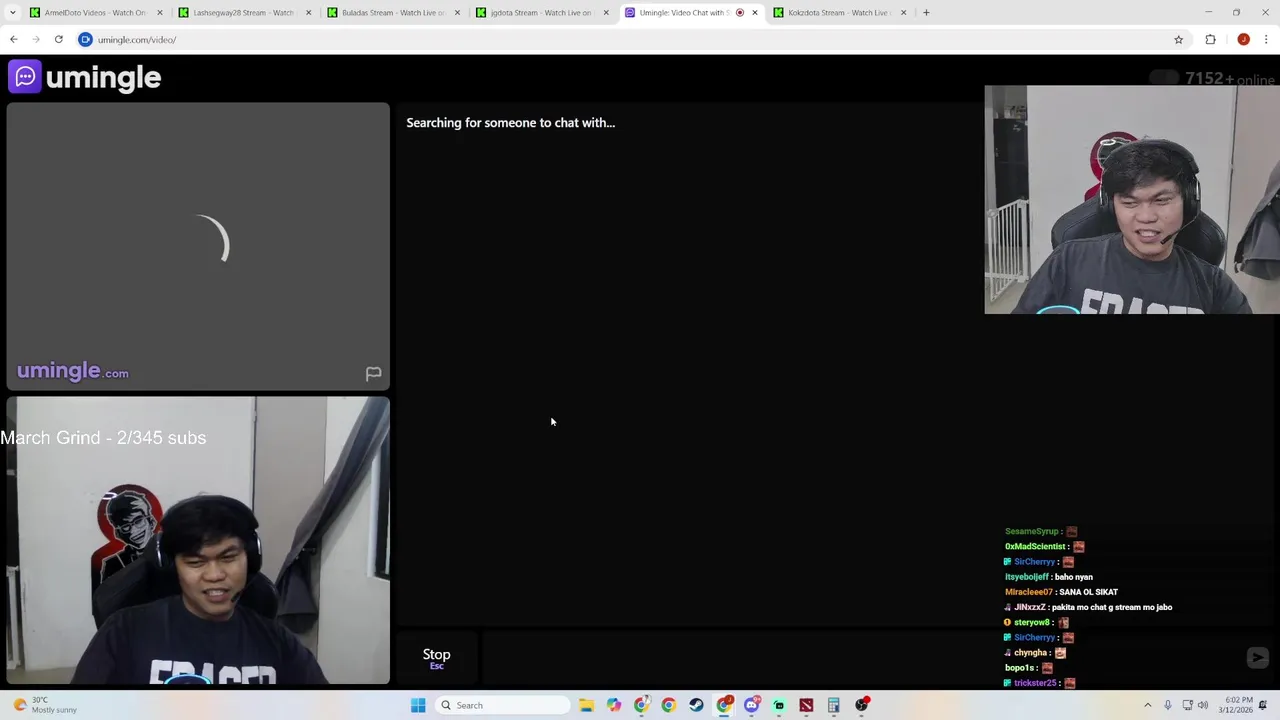This screenshot has height=720, width=1280.
Task: Close the Kokzdota Stream tab
Action: tap(904, 13)
